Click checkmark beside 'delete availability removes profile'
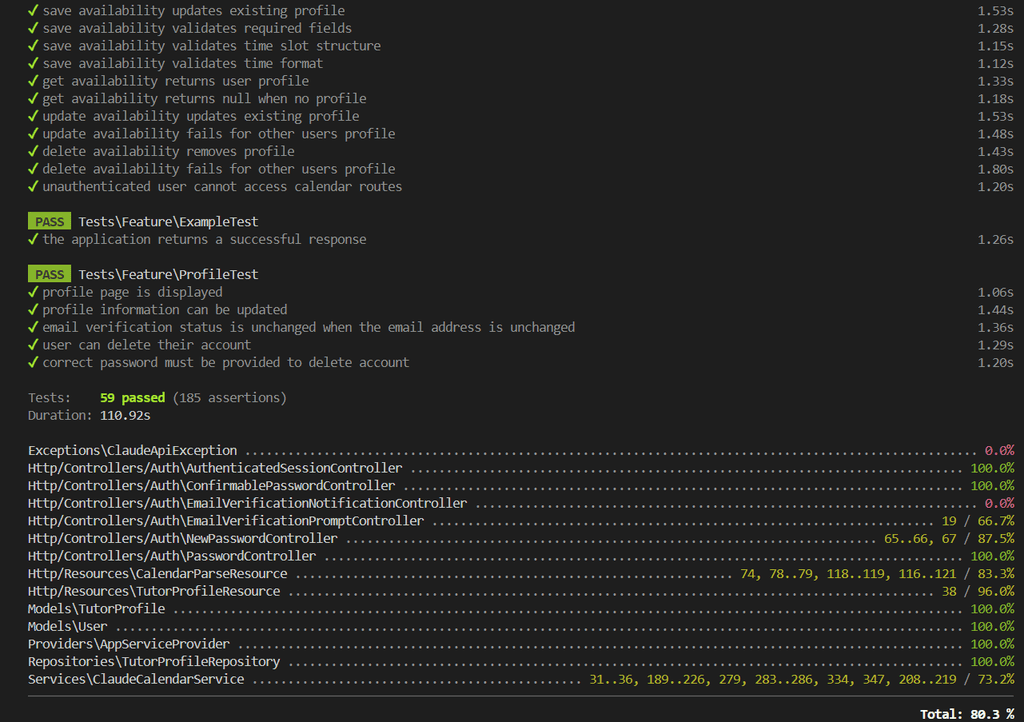 (33, 152)
